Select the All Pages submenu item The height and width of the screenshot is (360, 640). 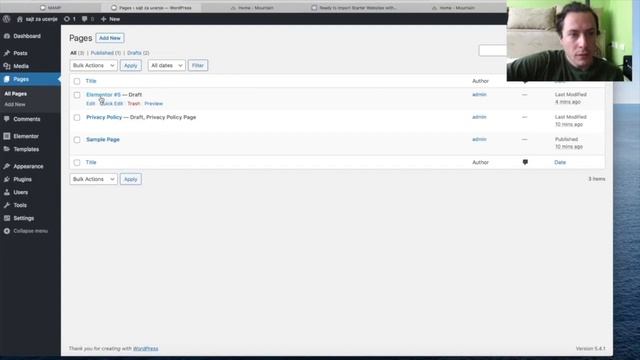coord(16,93)
